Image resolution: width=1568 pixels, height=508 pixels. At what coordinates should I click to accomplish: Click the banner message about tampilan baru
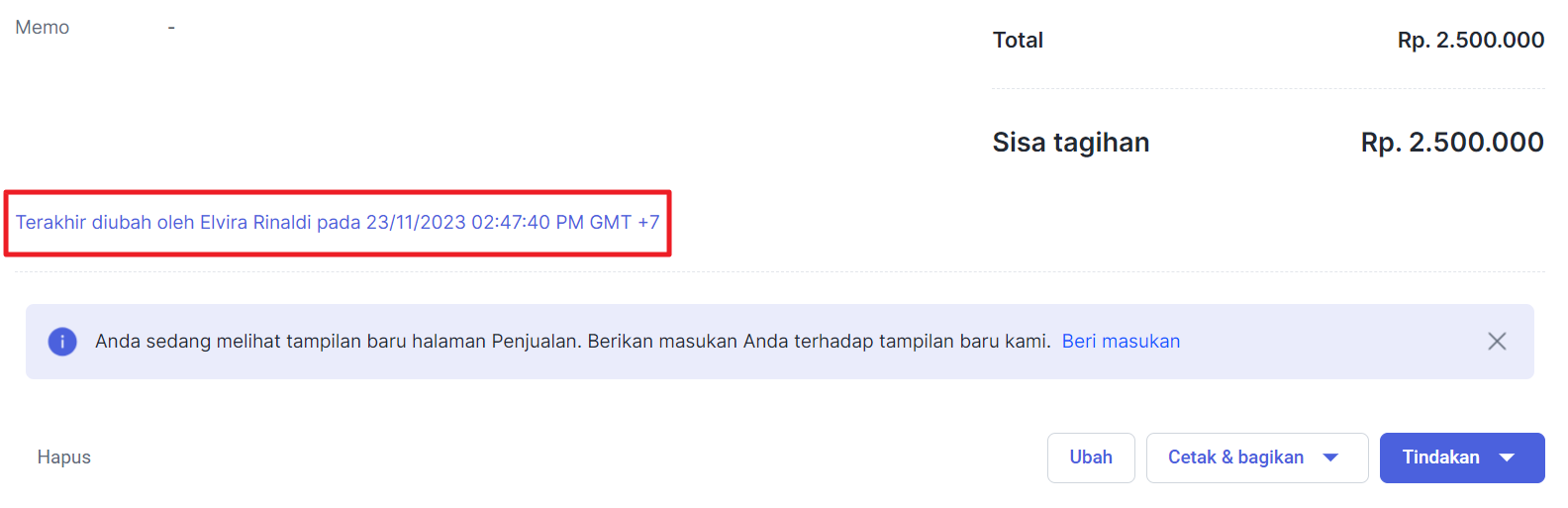572,342
